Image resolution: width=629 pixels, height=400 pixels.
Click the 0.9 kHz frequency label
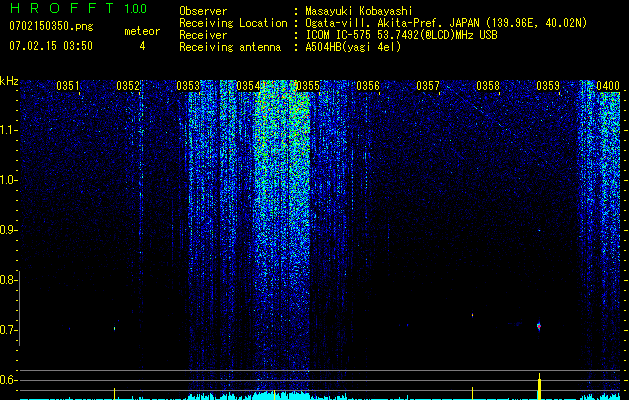click(x=8, y=230)
